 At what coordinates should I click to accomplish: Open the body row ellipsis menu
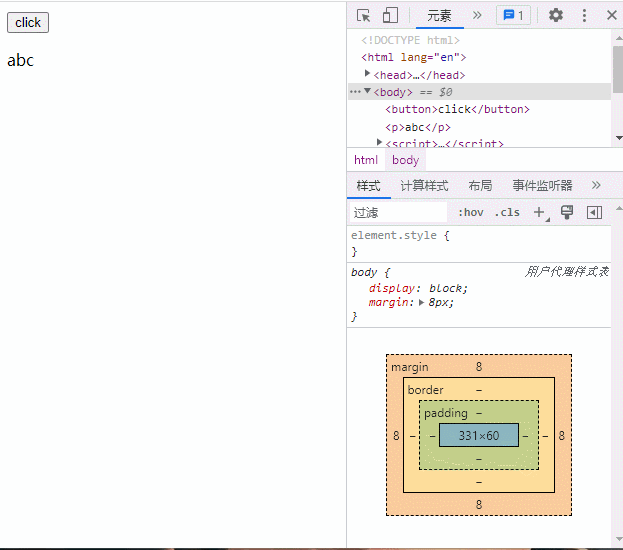point(355,92)
